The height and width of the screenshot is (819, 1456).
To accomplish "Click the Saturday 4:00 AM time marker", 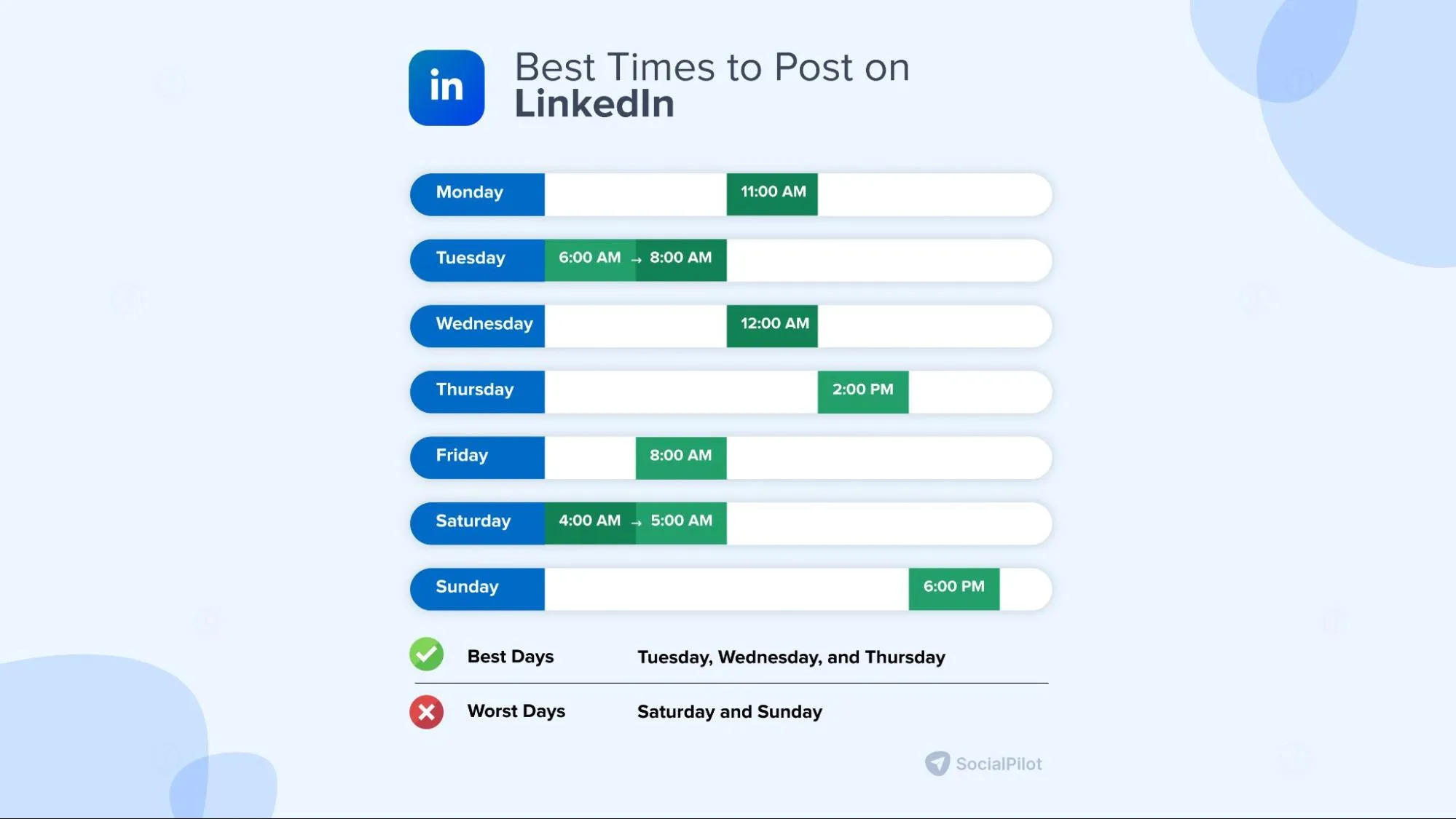I will [590, 521].
